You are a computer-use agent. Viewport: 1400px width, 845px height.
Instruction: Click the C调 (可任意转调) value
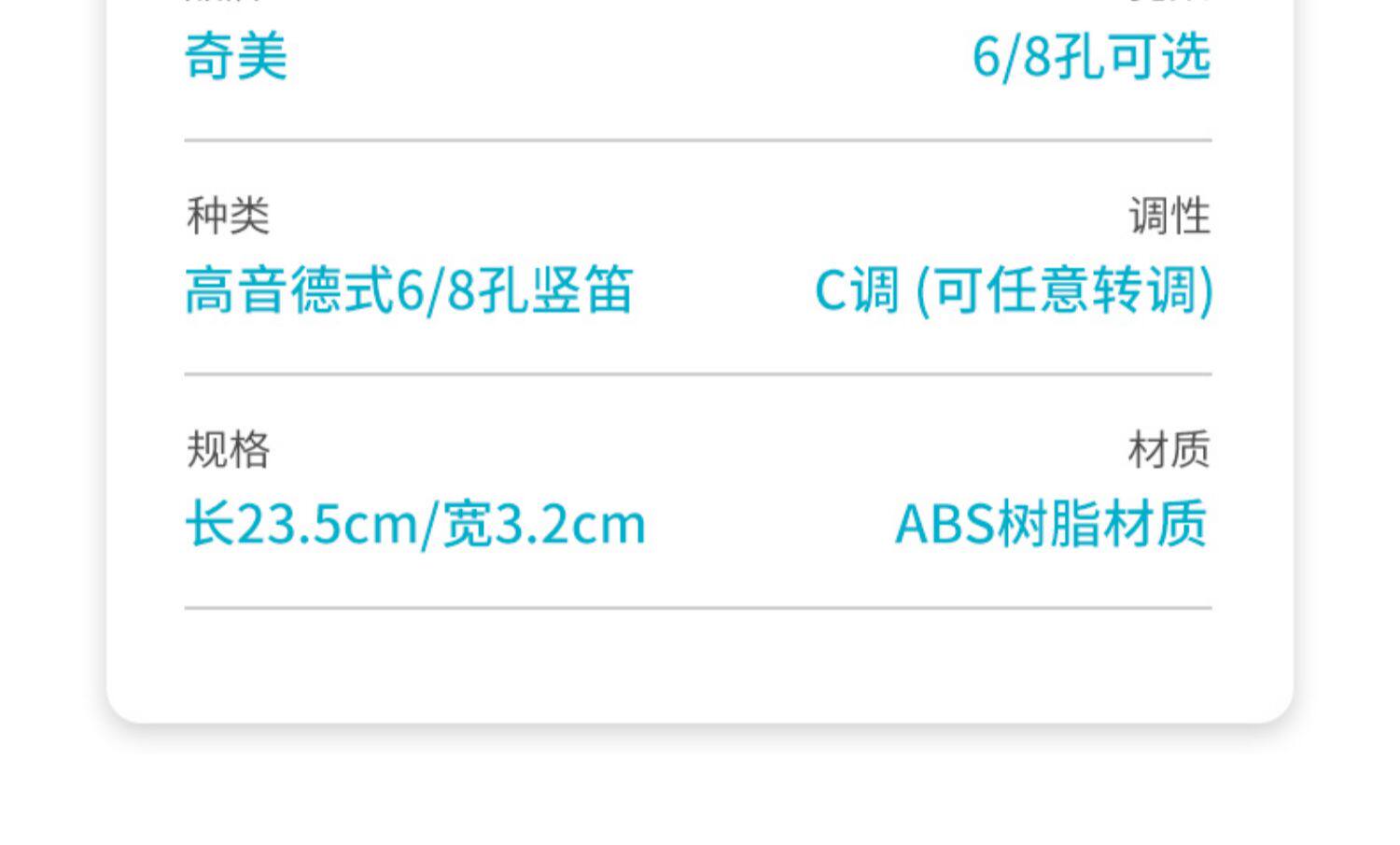[1014, 290]
